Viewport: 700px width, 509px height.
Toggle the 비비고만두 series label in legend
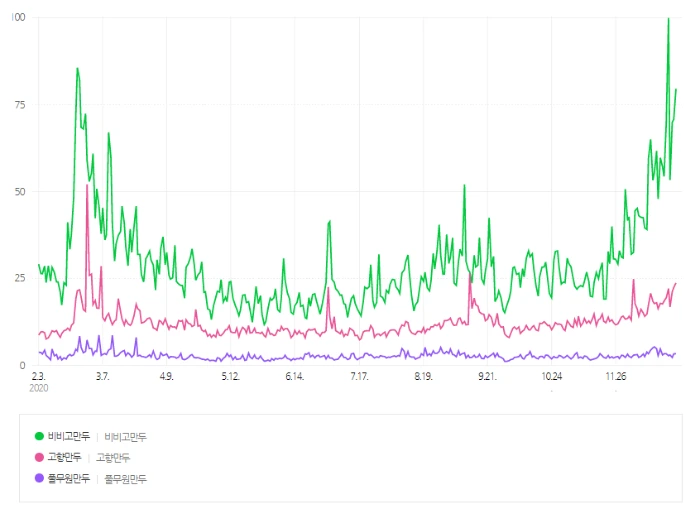point(69,436)
